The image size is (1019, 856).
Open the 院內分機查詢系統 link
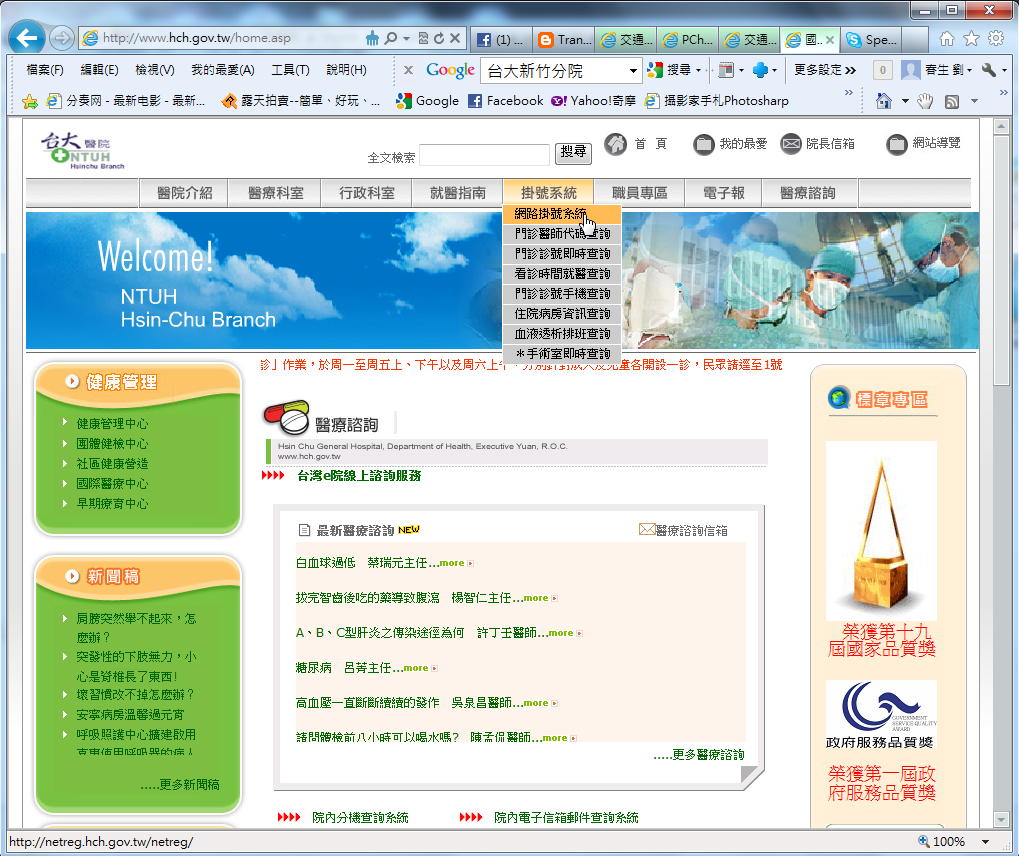point(360,818)
